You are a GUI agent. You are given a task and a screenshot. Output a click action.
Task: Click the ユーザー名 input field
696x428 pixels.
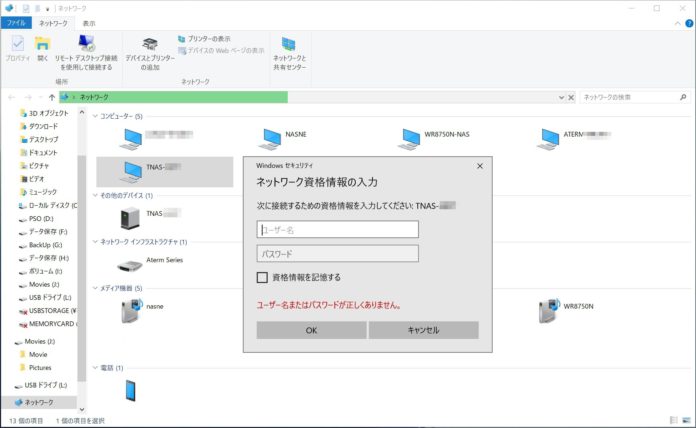click(337, 230)
